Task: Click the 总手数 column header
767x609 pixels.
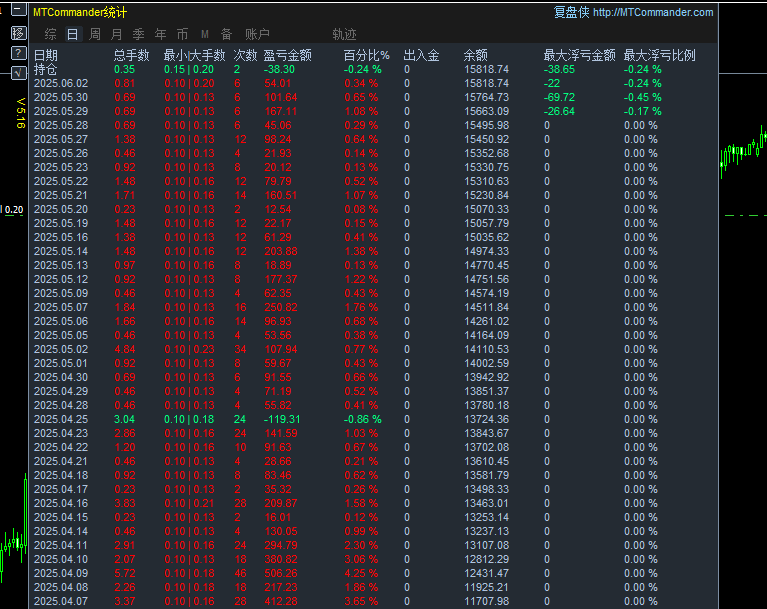Action: (x=132, y=55)
